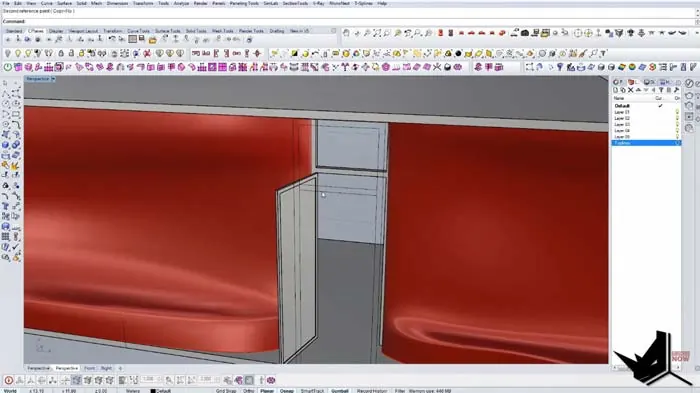
Task: Select the Box solid tool in left sidebar
Action: tap(6, 145)
